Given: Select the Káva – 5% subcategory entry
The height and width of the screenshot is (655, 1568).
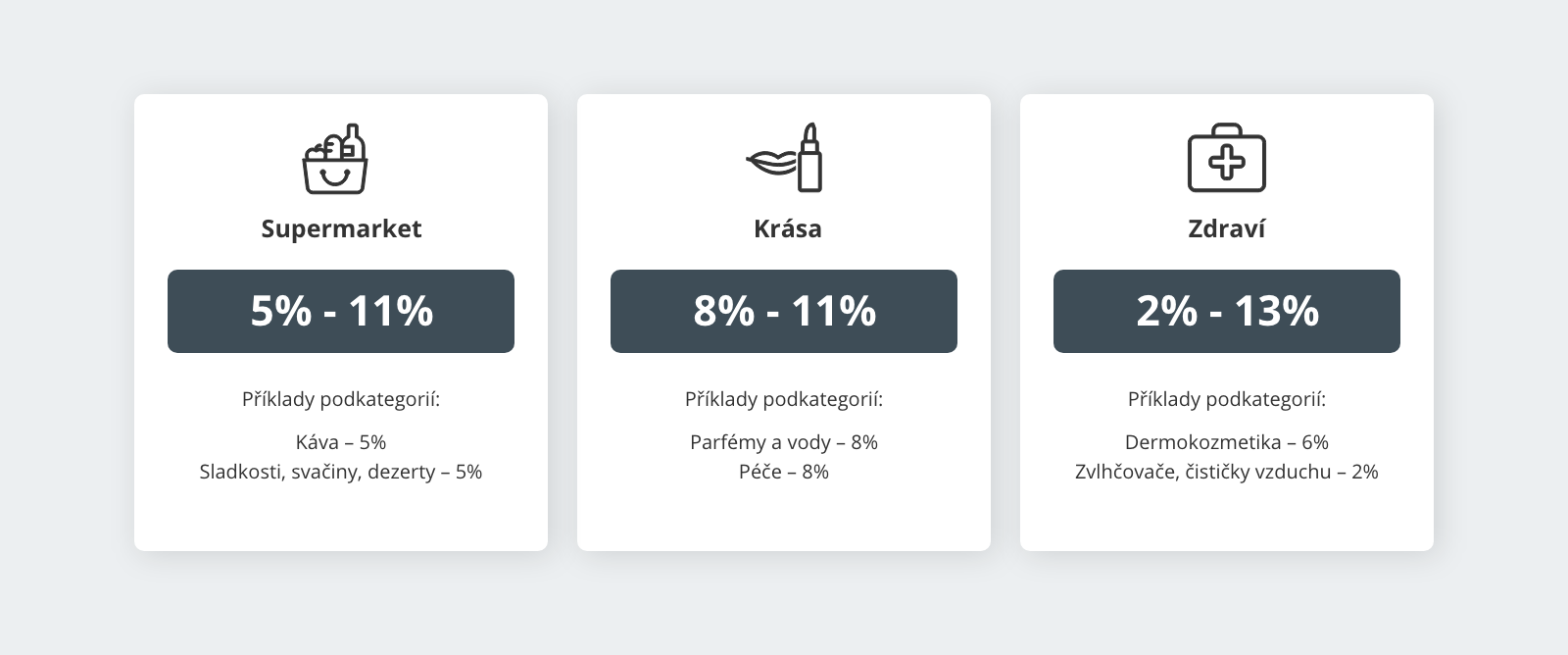Looking at the screenshot, I should (341, 441).
